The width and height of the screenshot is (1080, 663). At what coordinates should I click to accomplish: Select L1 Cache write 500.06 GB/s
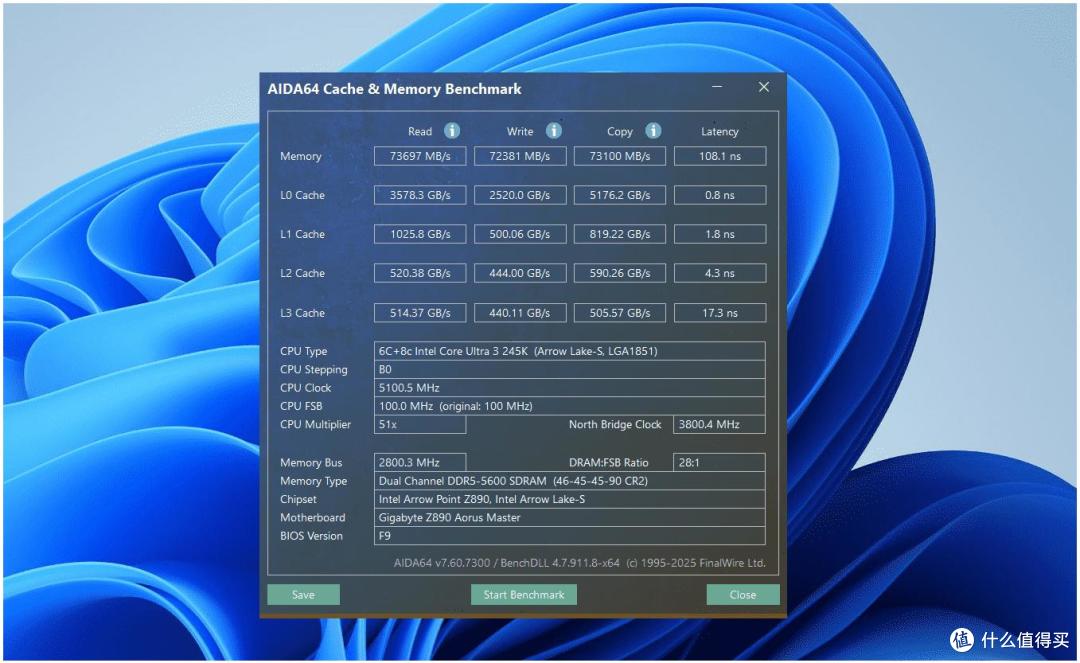coord(520,234)
